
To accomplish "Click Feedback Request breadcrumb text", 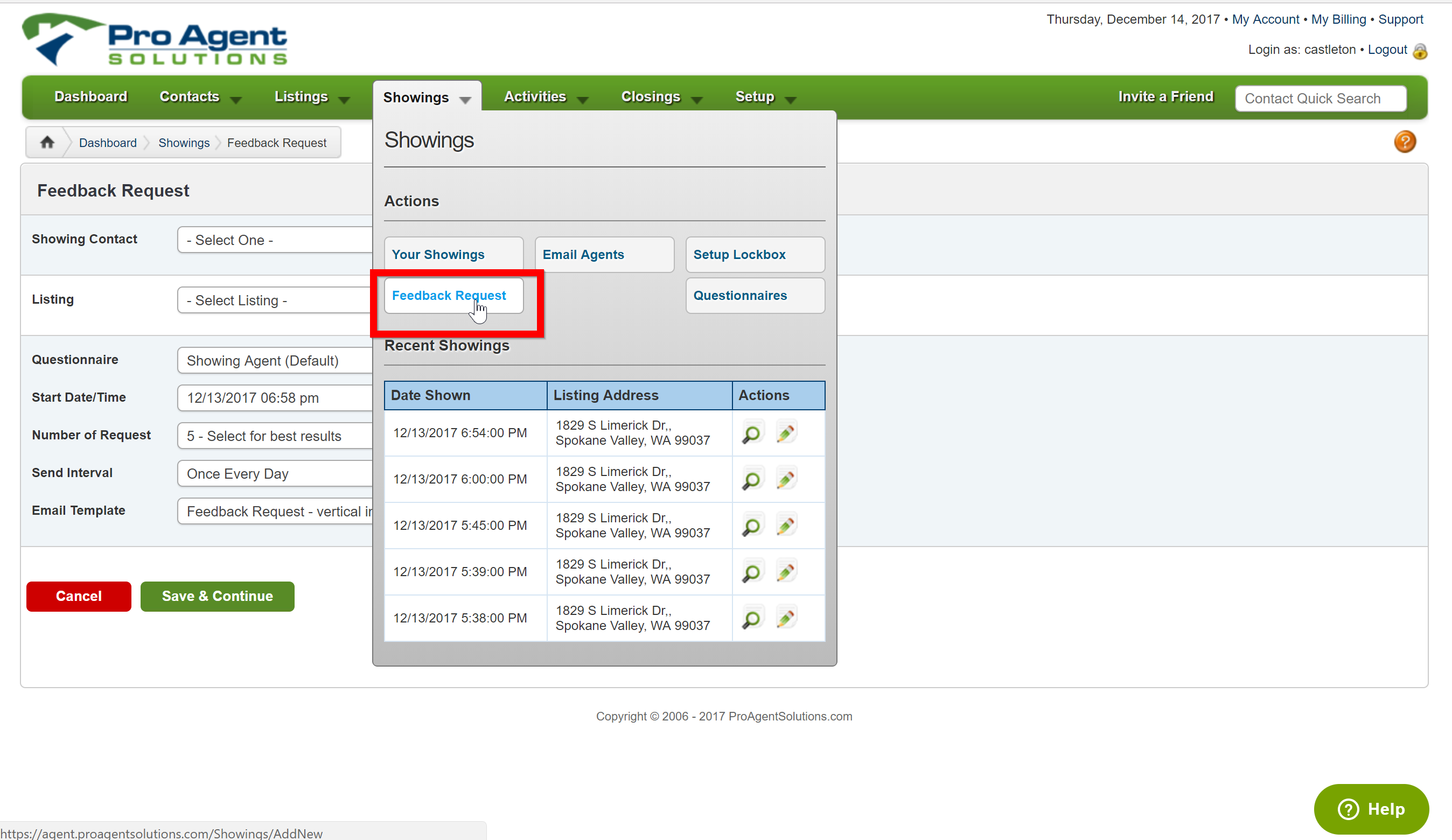I will click(277, 143).
